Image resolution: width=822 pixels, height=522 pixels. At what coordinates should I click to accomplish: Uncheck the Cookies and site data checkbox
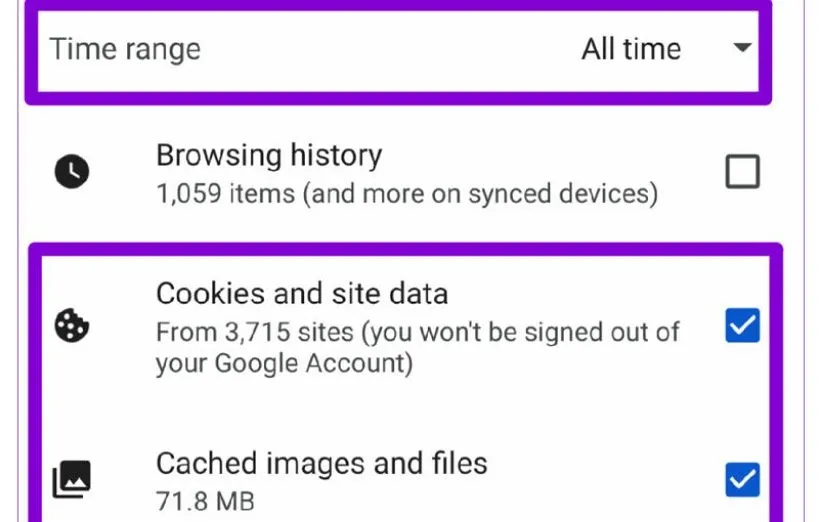[742, 326]
